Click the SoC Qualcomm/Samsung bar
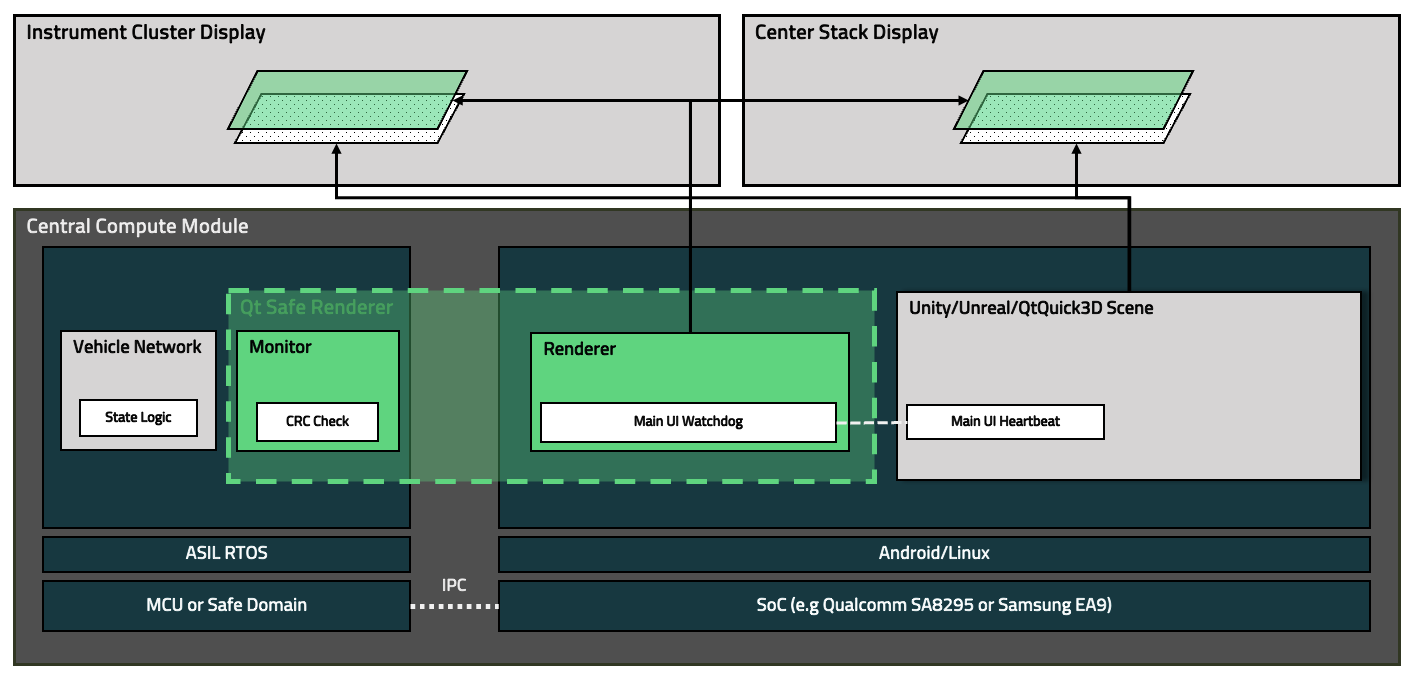1411x679 pixels. [934, 605]
